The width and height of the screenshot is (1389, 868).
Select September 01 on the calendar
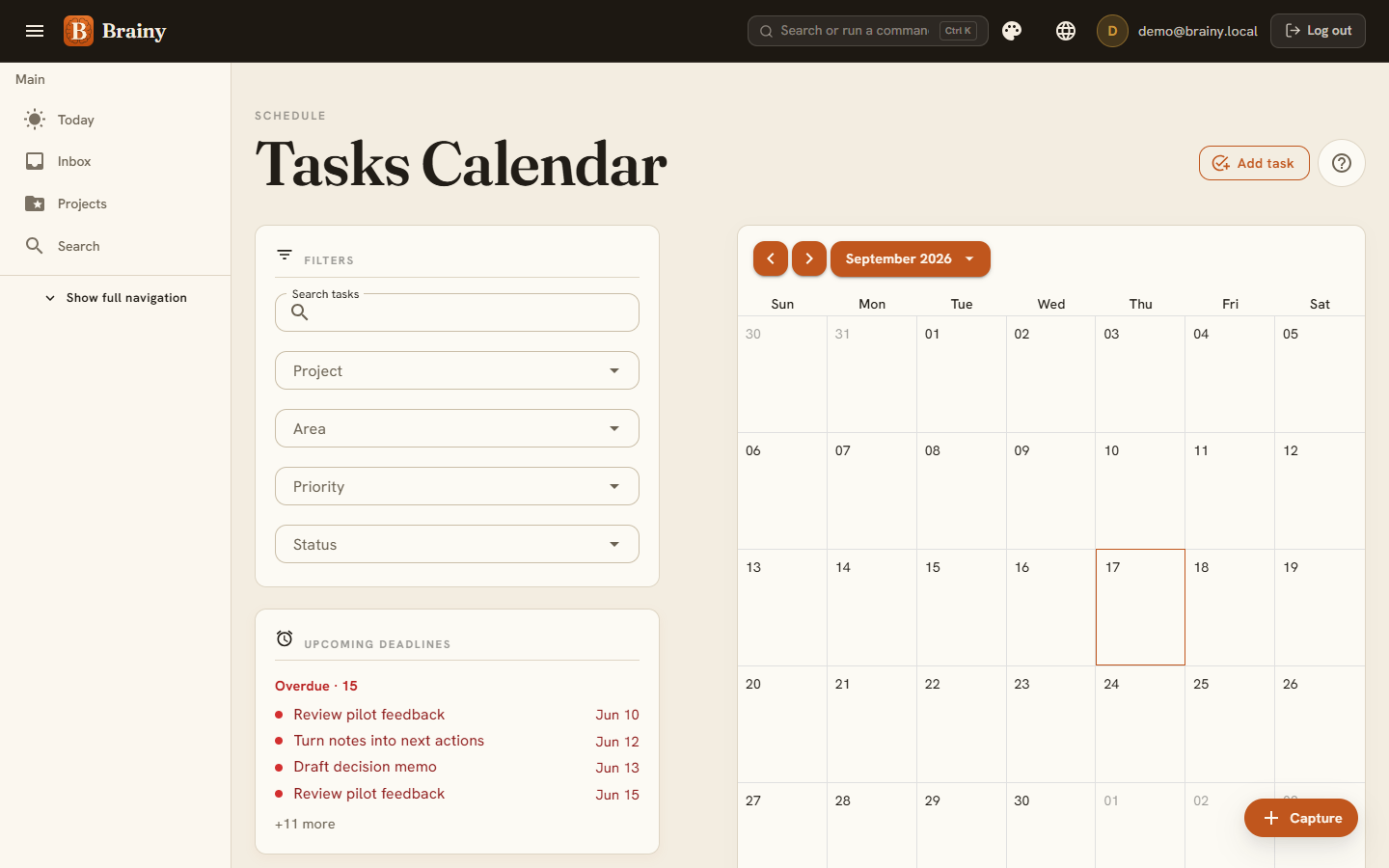962,374
